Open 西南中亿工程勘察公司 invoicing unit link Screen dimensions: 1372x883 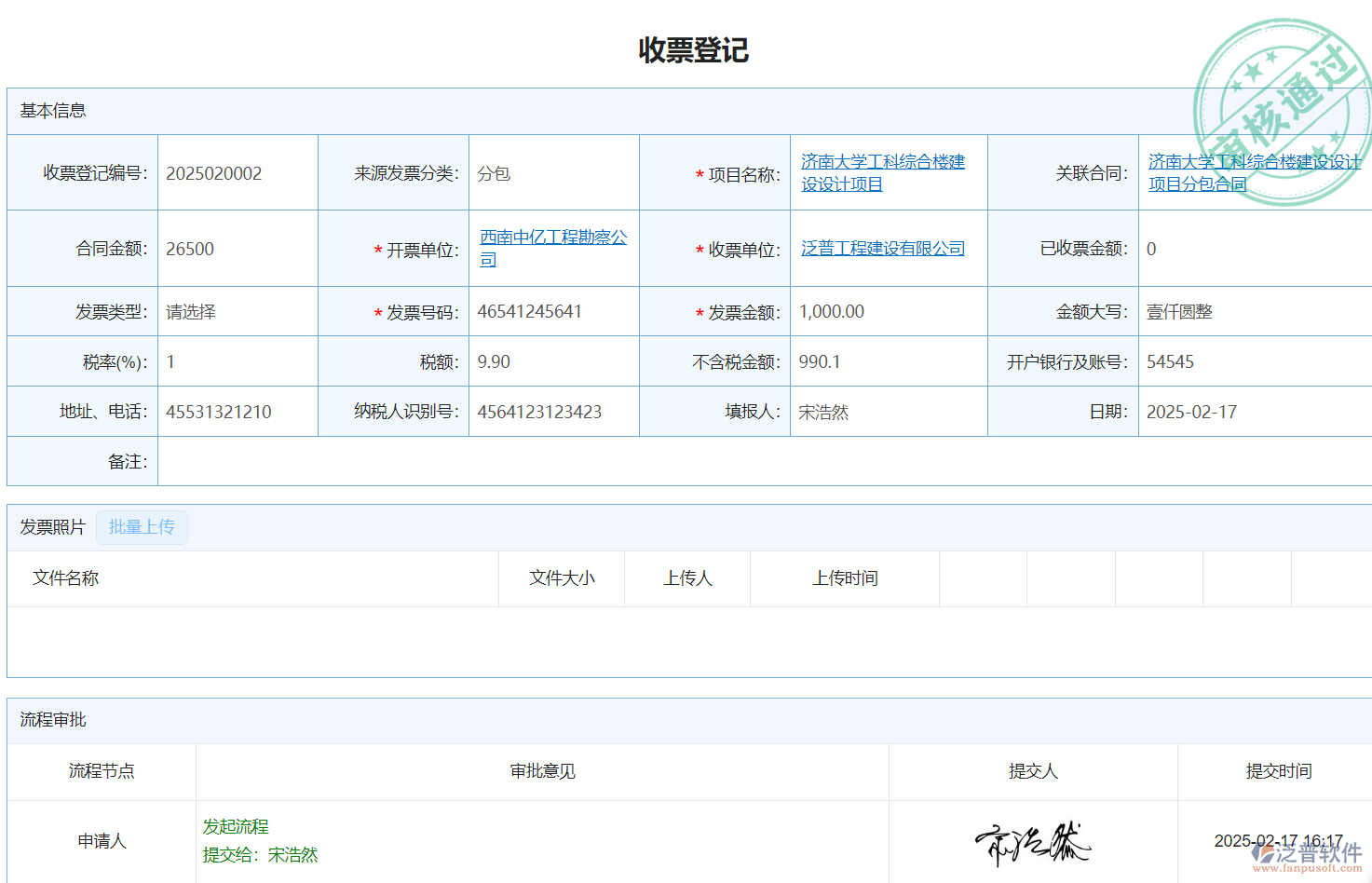(552, 248)
